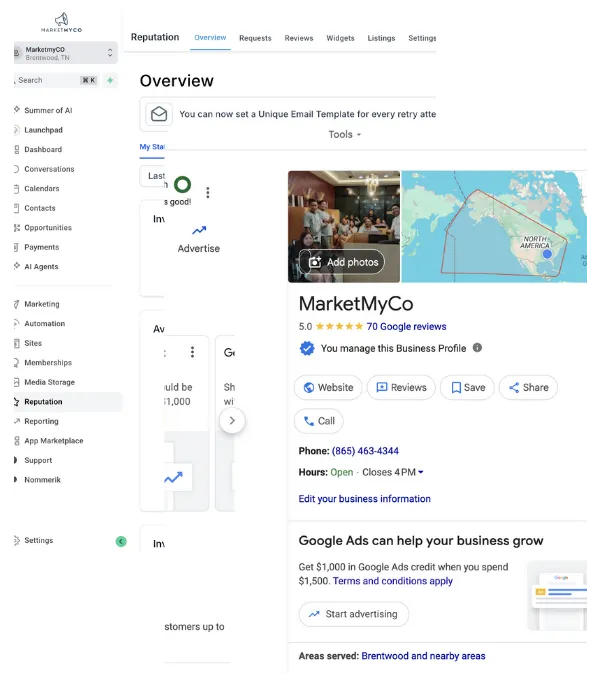
Task: Click trending-up icon in card footer
Action: (174, 478)
